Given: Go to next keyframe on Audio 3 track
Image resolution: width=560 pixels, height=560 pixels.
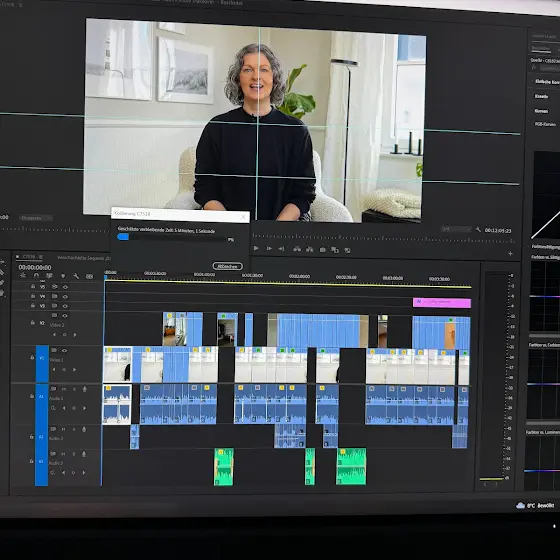Looking at the screenshot, I should (84, 472).
